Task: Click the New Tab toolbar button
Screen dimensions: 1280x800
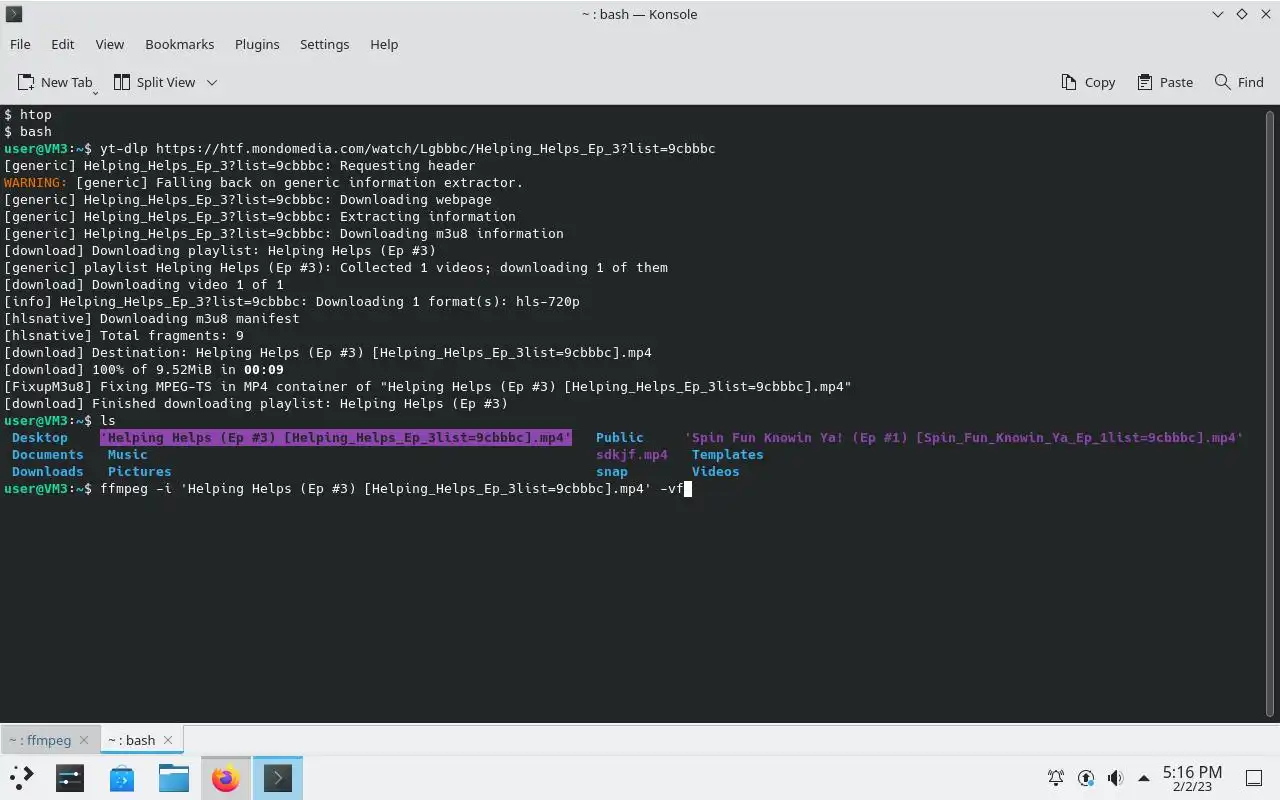Action: tap(56, 82)
